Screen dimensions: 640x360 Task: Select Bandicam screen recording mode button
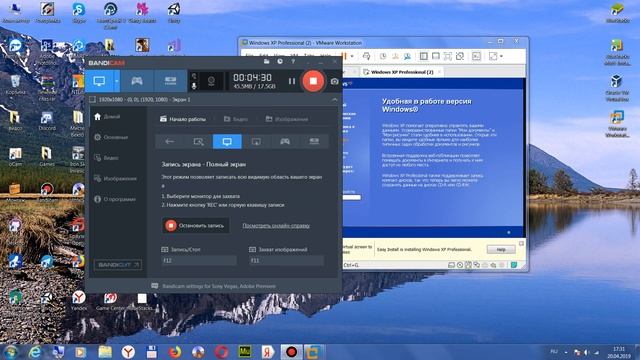[99, 81]
